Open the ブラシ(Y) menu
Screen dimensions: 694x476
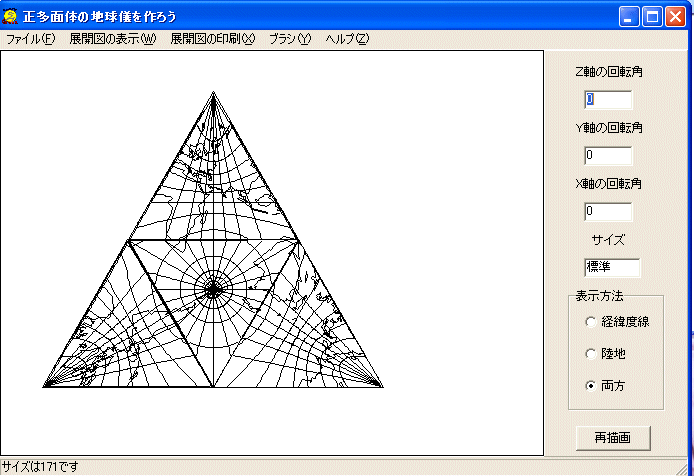coord(290,39)
